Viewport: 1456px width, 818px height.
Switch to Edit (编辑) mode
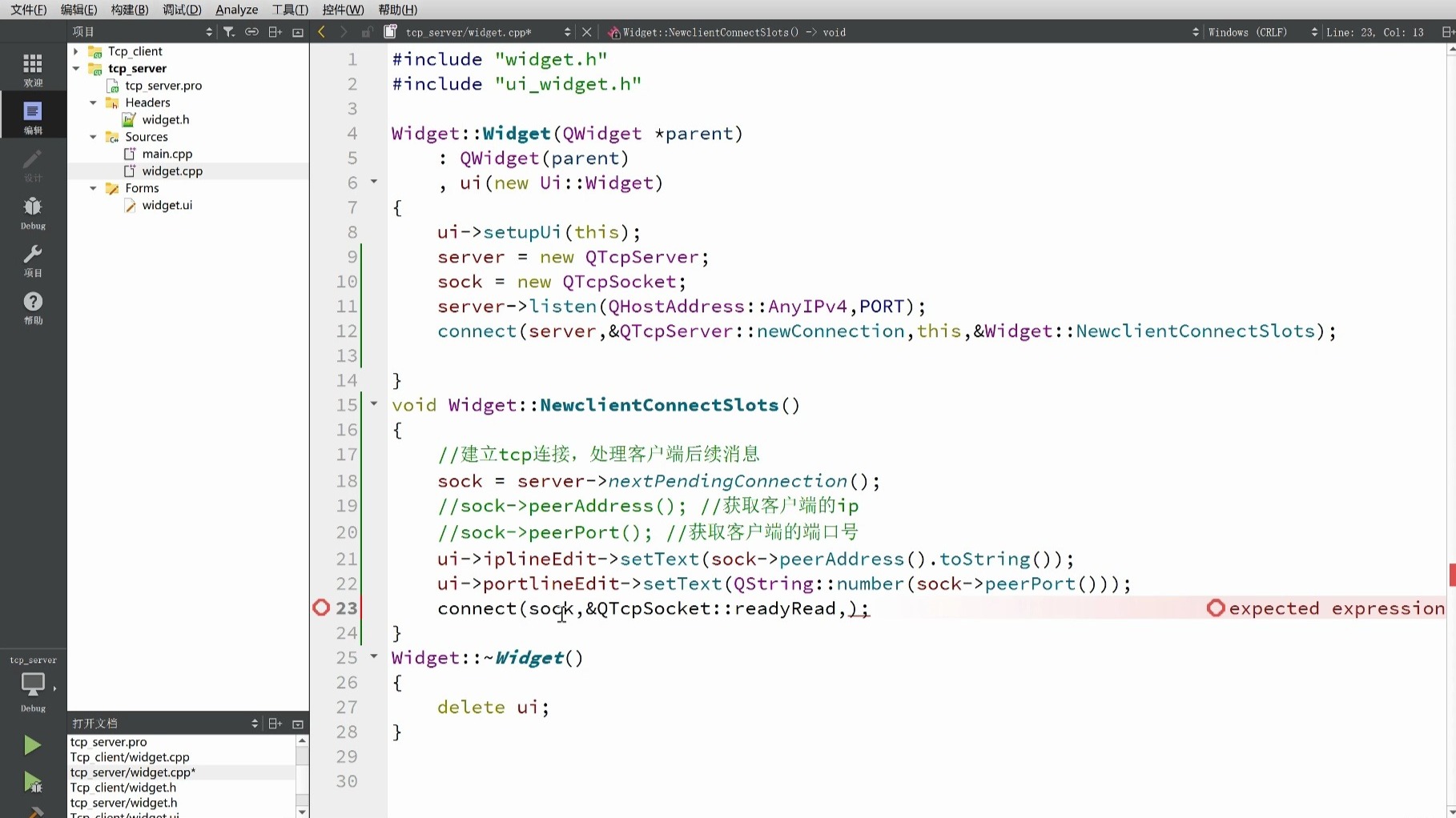[33, 117]
